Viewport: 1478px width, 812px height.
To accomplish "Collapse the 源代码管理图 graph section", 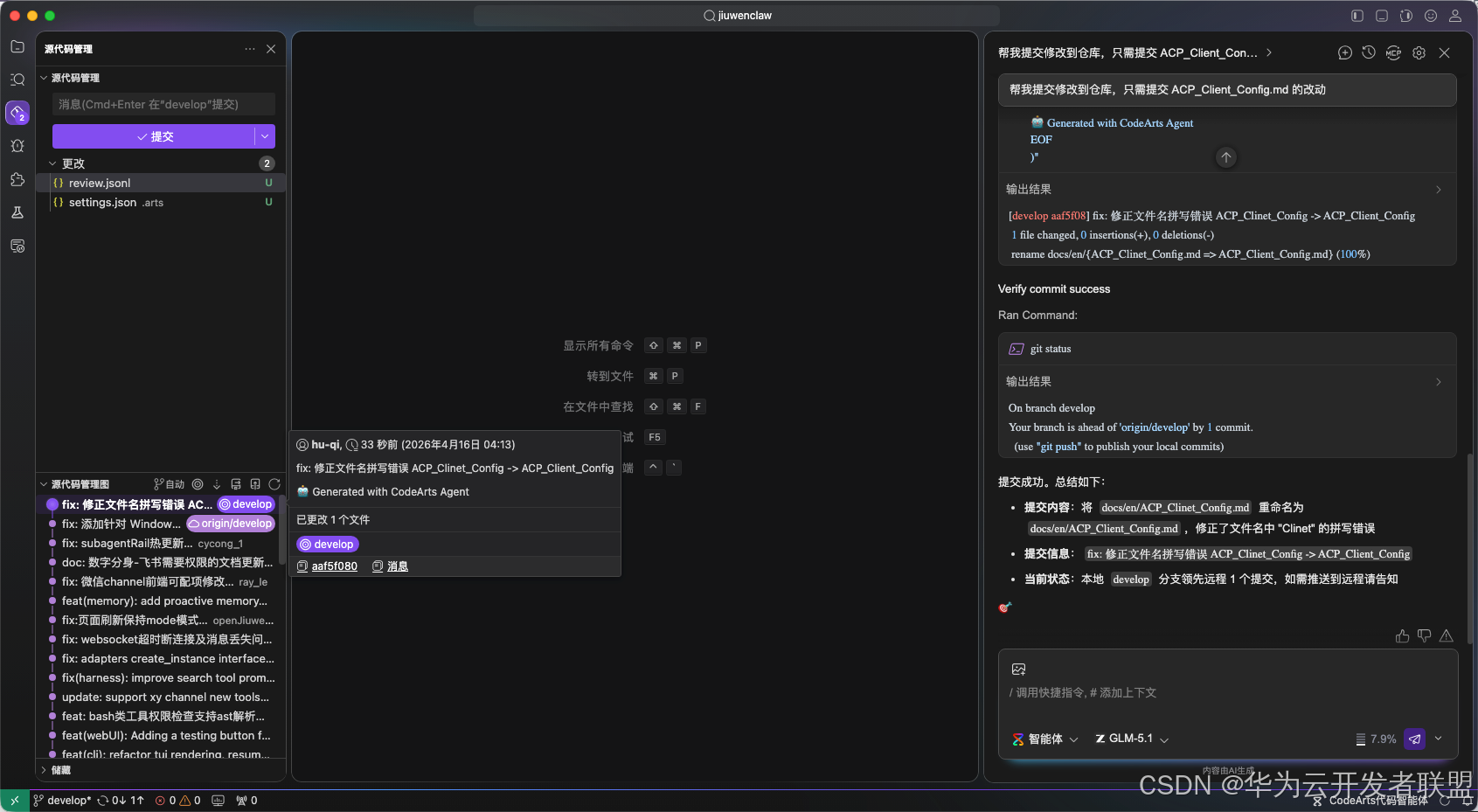I will coord(44,484).
